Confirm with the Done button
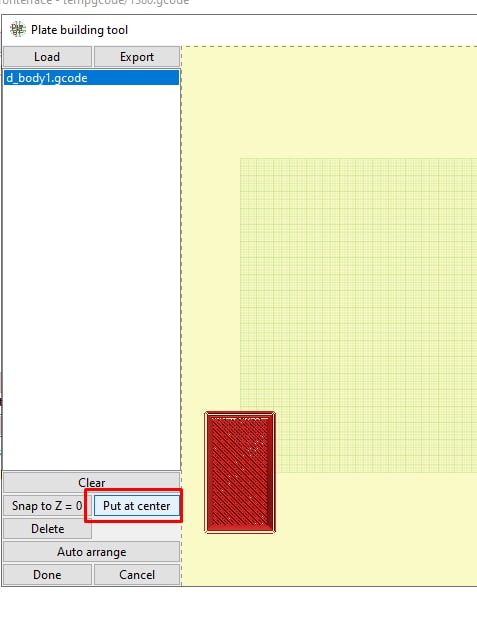 point(47,575)
